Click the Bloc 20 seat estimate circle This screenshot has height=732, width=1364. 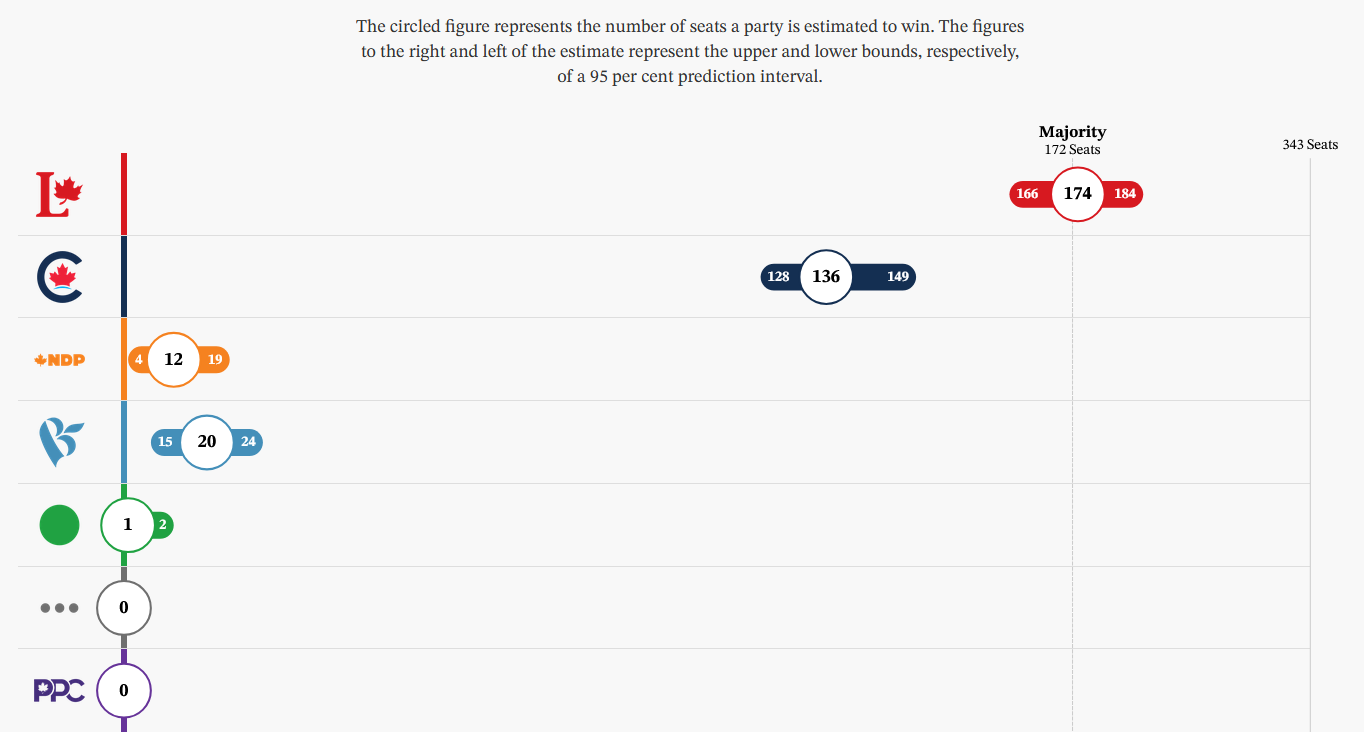pyautogui.click(x=207, y=442)
